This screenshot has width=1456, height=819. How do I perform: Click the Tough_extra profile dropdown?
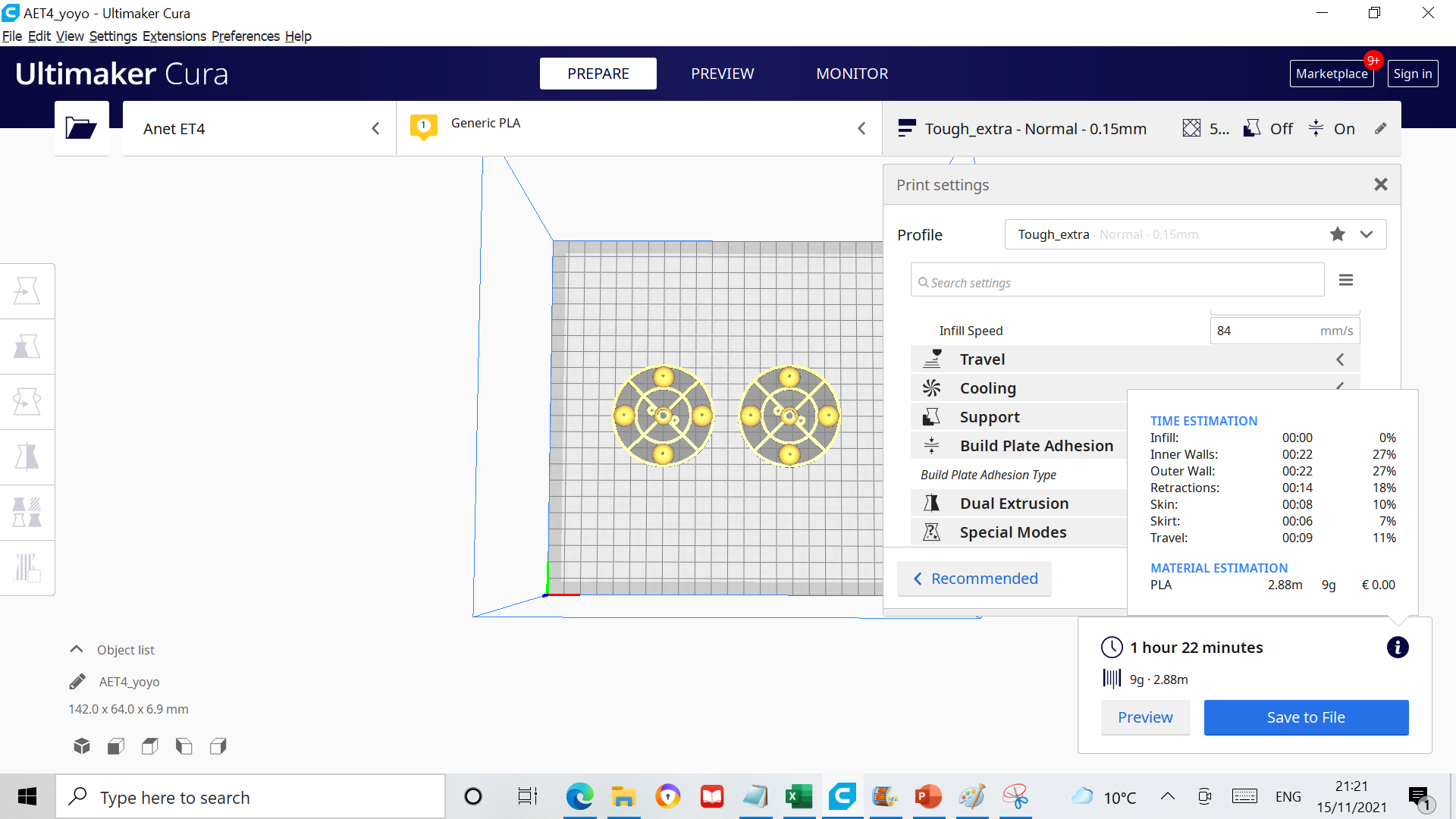point(1369,234)
